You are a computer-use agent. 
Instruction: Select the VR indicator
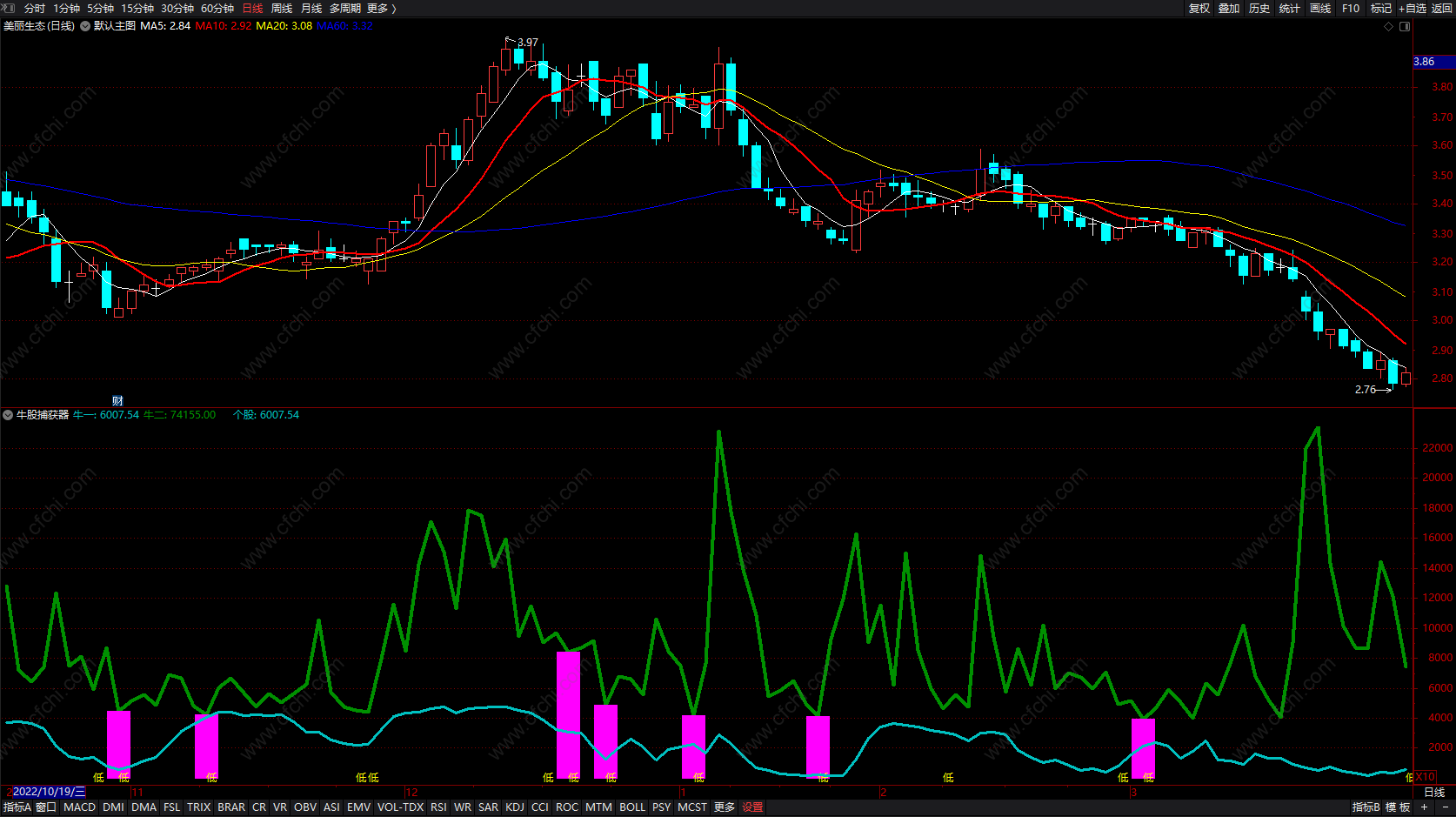(x=280, y=807)
